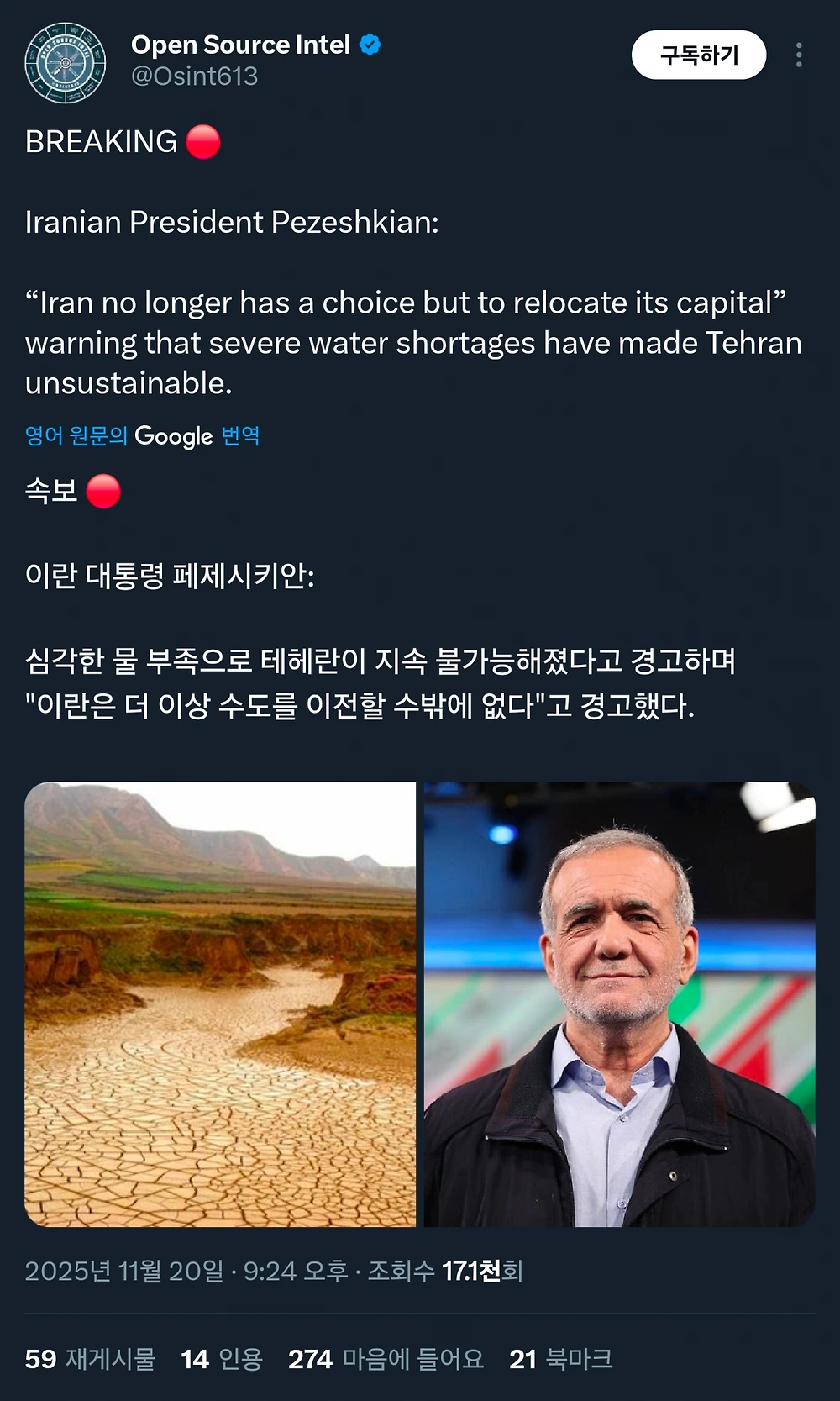Click the red circle emoji beside 속보

click(x=103, y=491)
